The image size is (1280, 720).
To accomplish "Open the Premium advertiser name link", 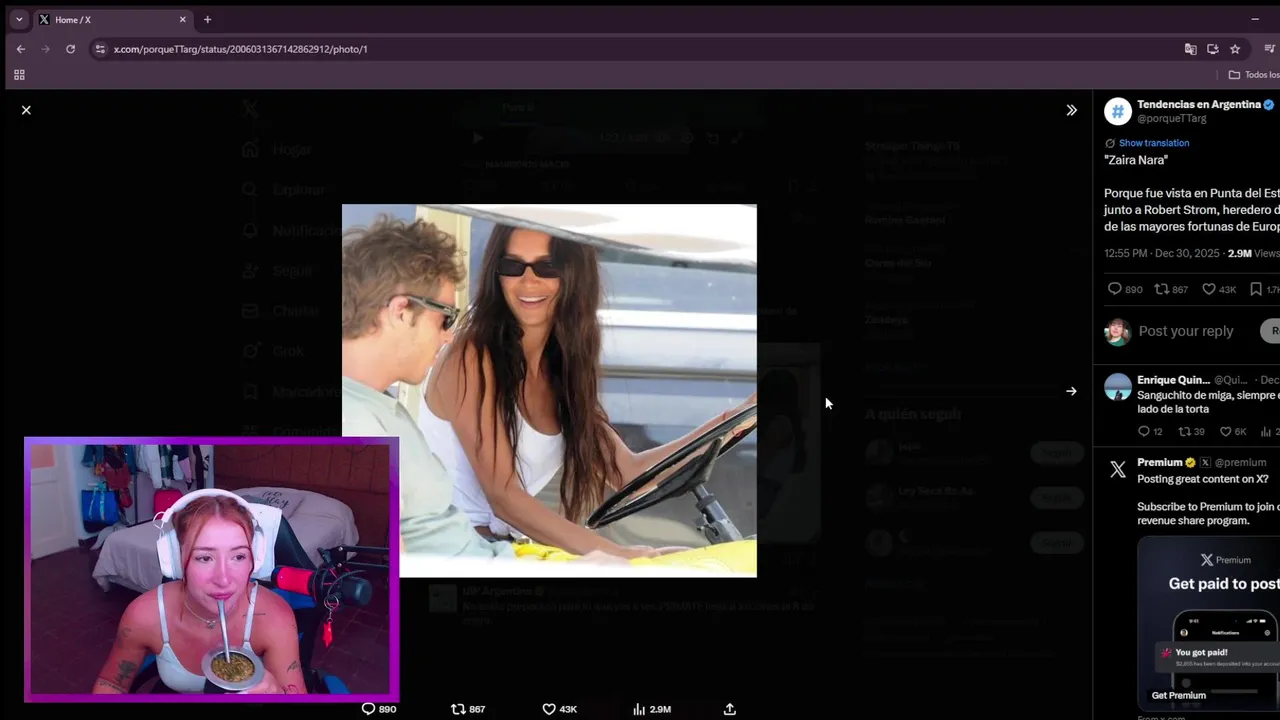I will tap(1160, 462).
